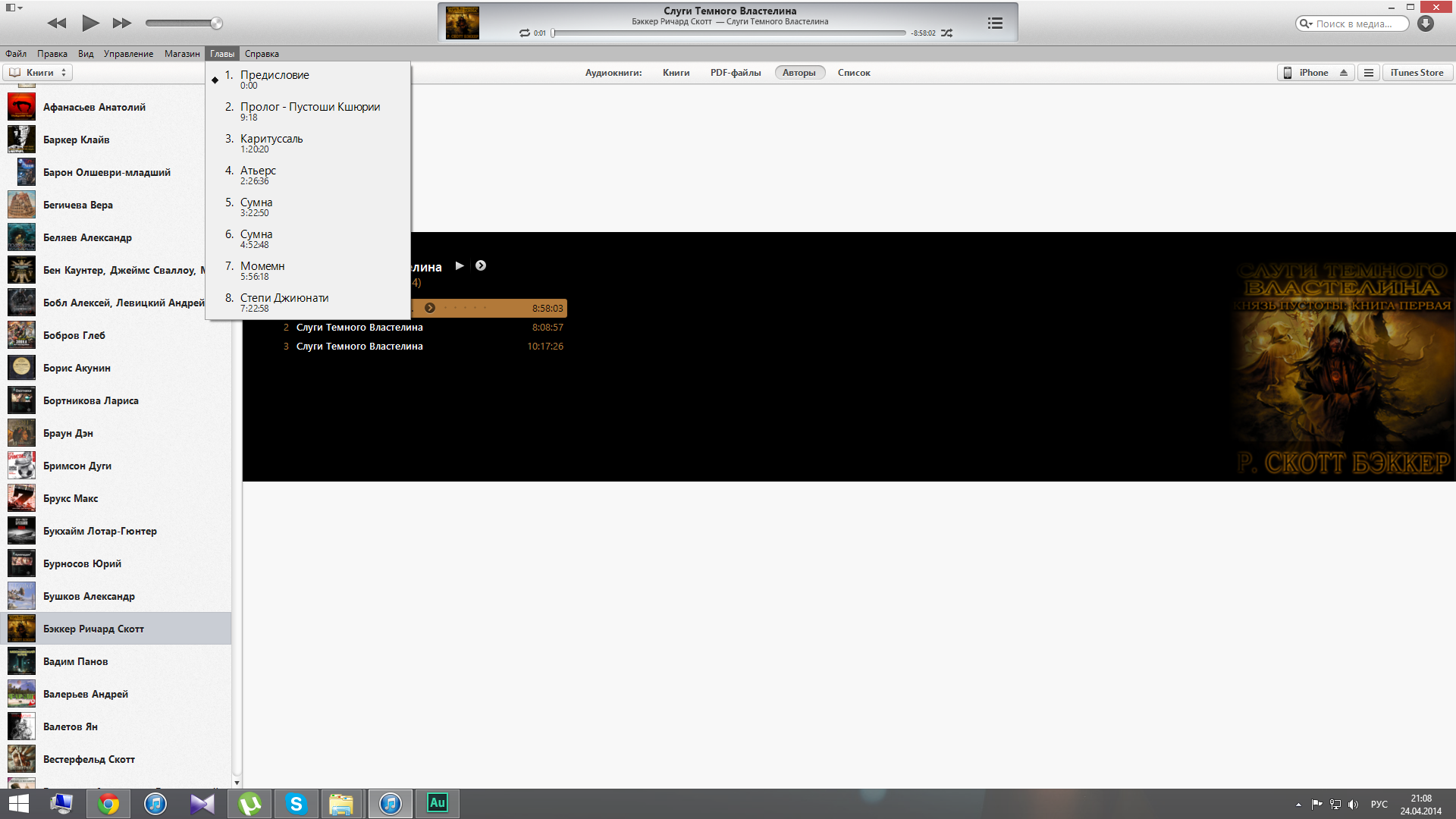Image resolution: width=1456 pixels, height=819 pixels.
Task: Launch Google Chrome from taskbar
Action: click(108, 804)
